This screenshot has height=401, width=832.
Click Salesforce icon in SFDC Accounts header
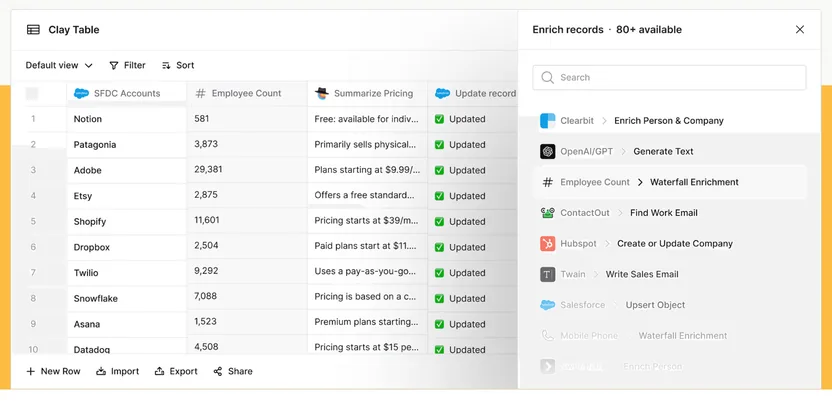(81, 93)
